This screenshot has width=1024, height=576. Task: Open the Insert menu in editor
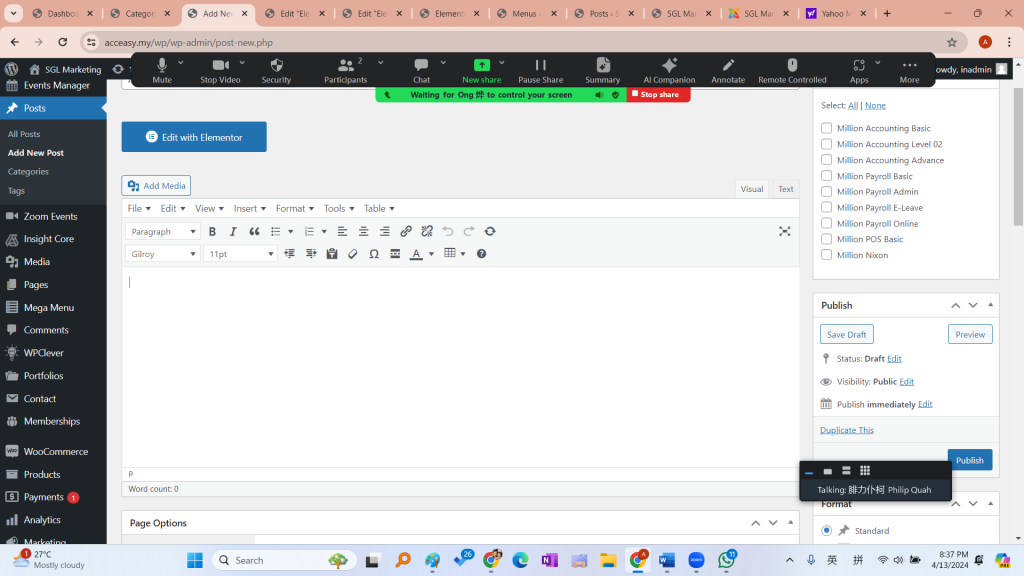pyautogui.click(x=250, y=208)
